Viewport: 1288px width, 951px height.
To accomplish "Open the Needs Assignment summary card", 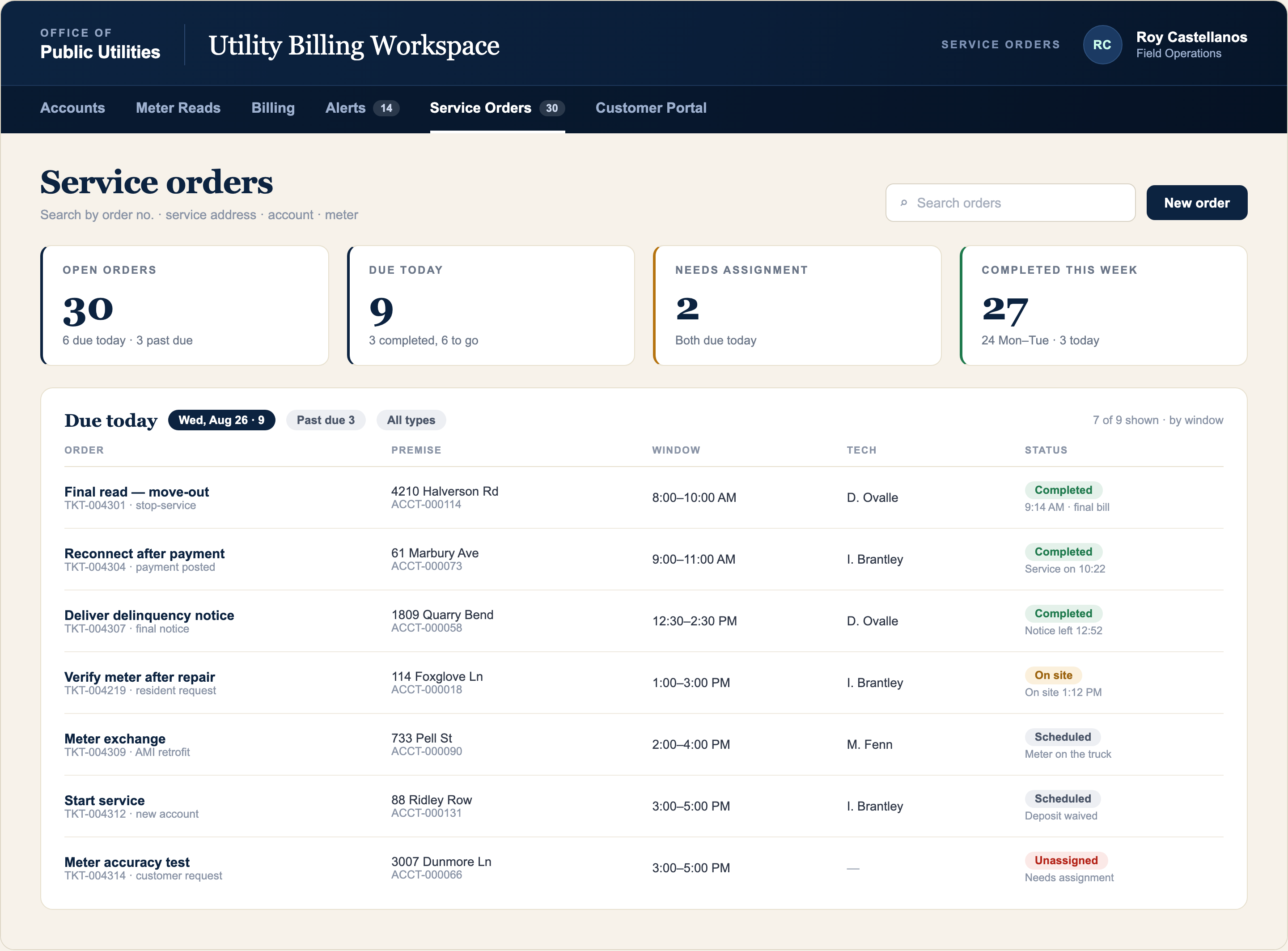I will point(797,306).
